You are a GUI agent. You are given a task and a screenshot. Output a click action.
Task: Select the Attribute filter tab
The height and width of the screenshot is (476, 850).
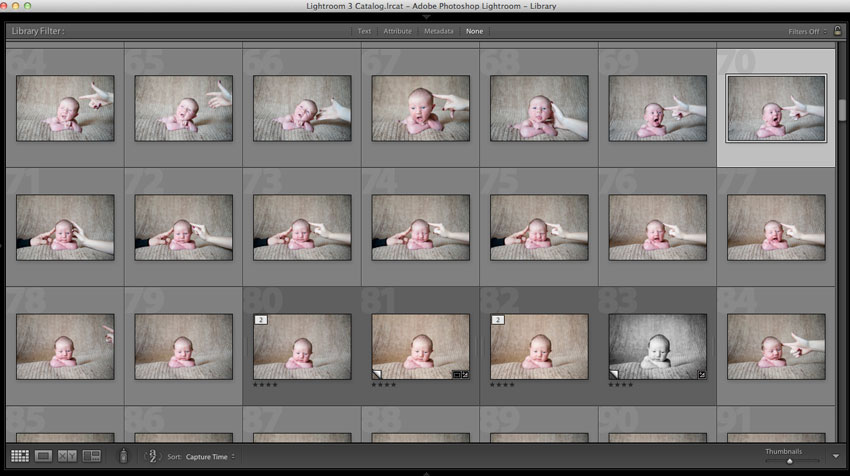click(397, 31)
